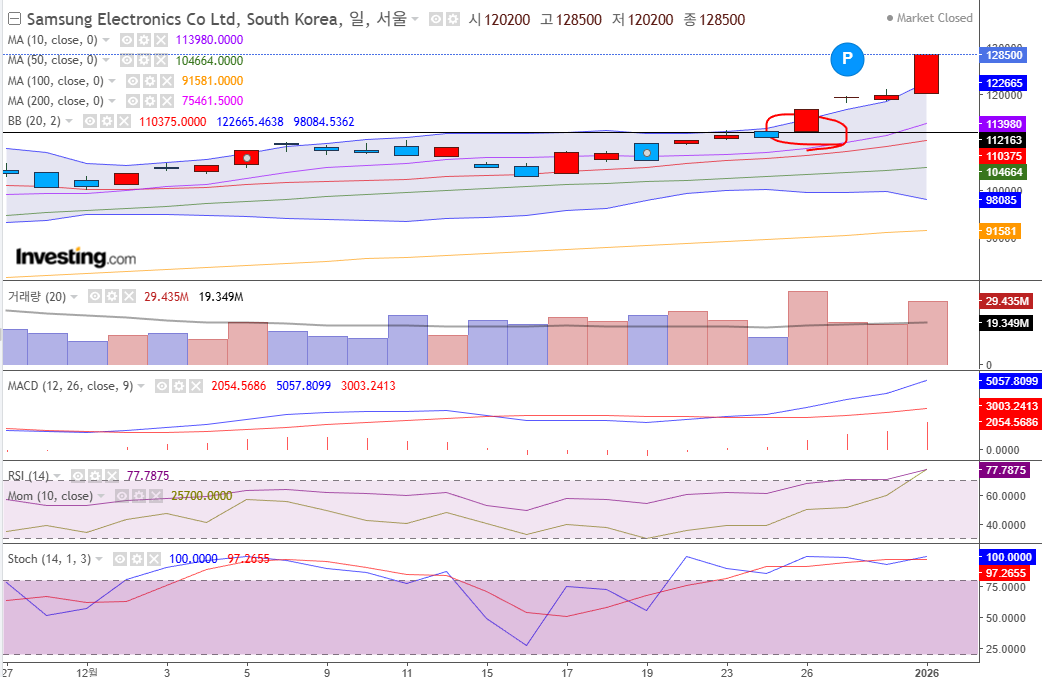Hide the RSI (14) line
Image resolution: width=1042 pixels, height=677 pixels.
[78, 476]
